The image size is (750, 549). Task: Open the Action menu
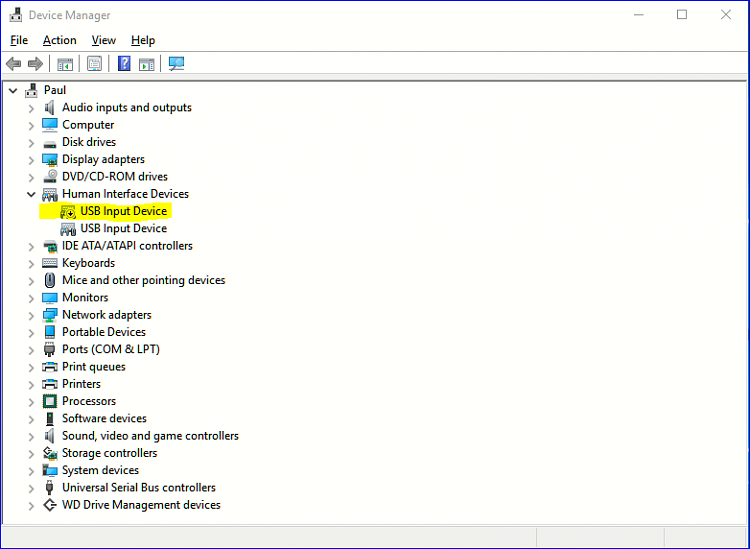(x=60, y=40)
